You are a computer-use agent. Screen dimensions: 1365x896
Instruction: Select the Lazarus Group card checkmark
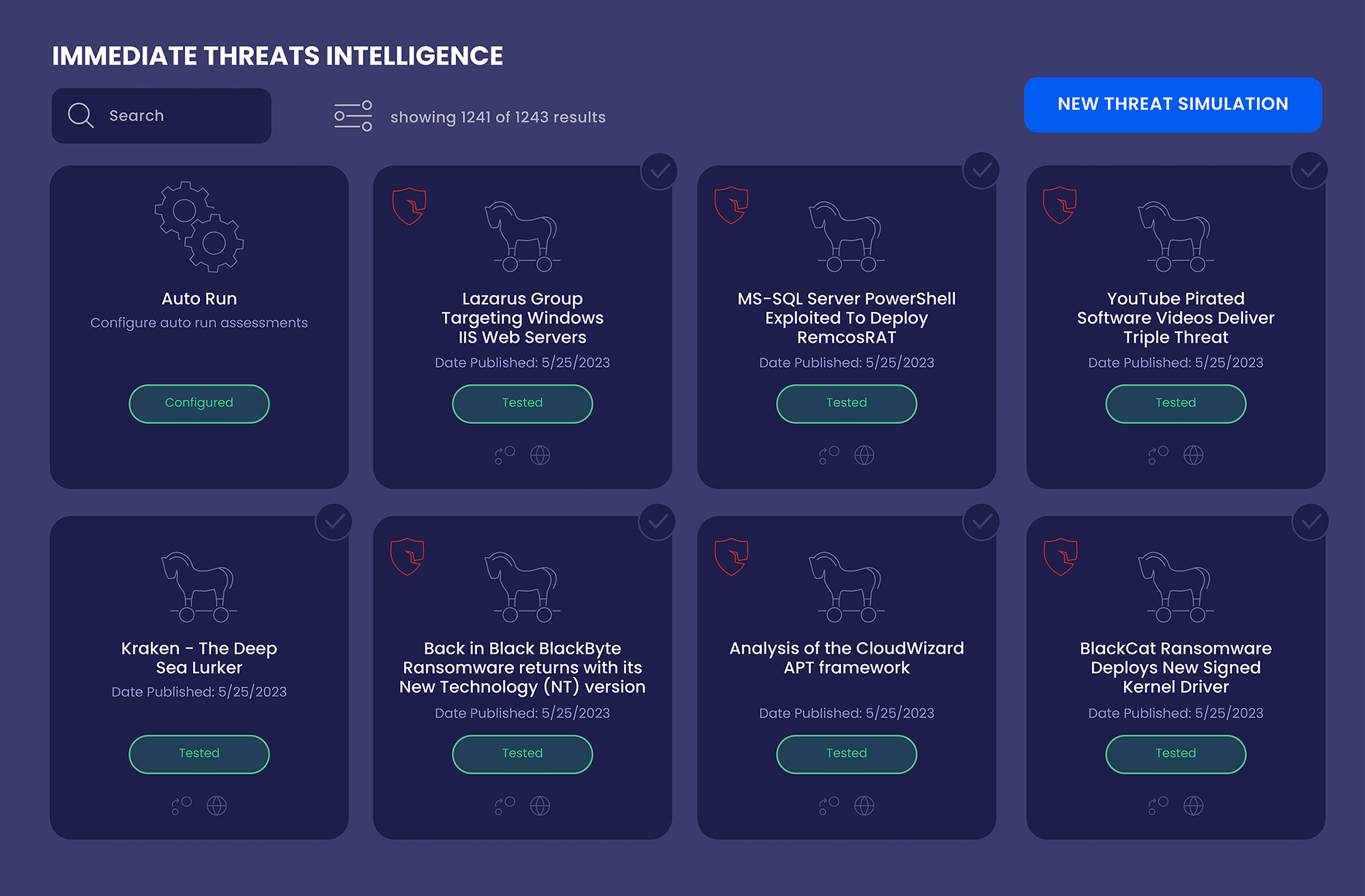(x=659, y=171)
